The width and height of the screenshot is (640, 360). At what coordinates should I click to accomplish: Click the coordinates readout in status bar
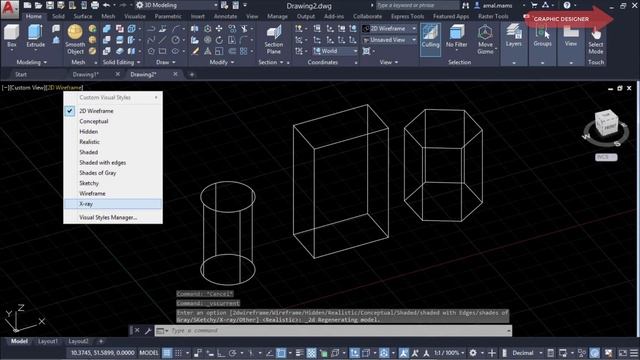102,353
